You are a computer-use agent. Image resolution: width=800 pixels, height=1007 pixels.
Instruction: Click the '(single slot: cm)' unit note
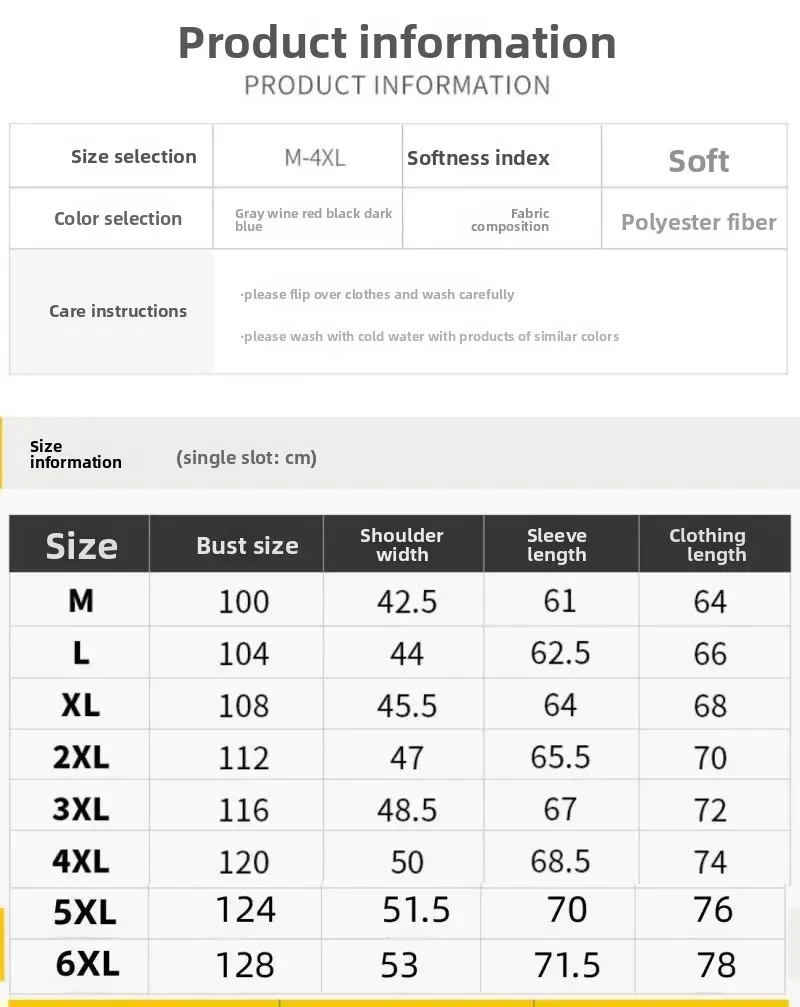coord(246,458)
